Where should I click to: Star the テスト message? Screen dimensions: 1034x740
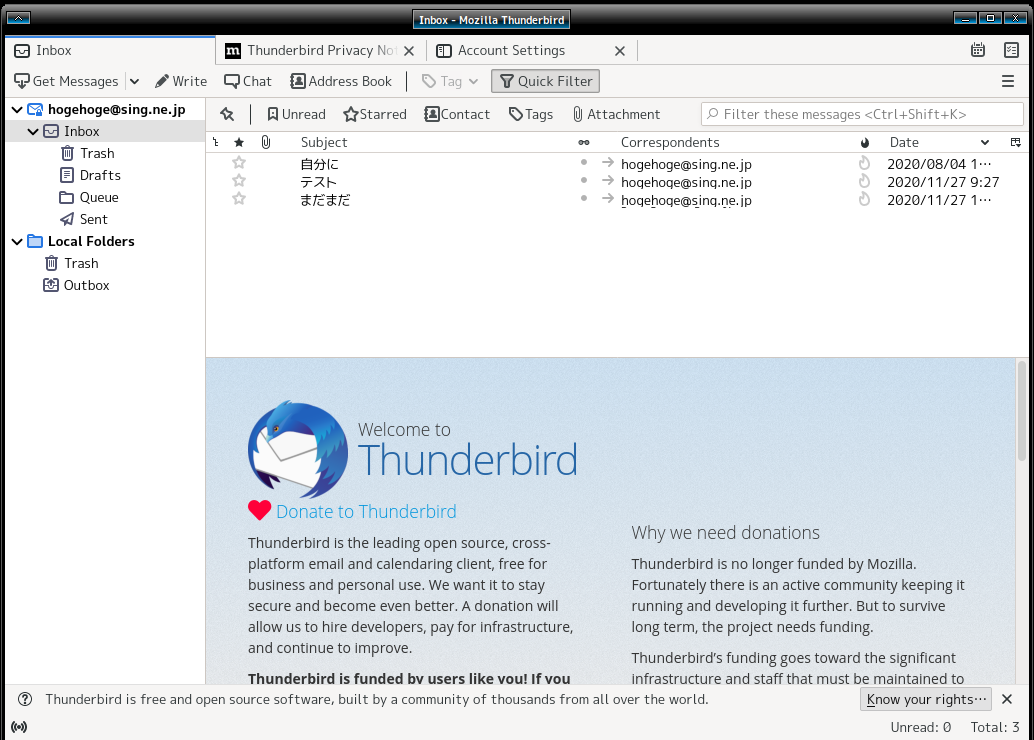pyautogui.click(x=239, y=181)
